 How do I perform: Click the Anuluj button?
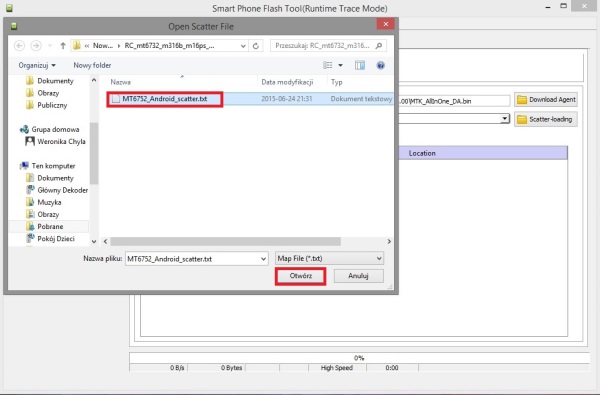coord(359,276)
